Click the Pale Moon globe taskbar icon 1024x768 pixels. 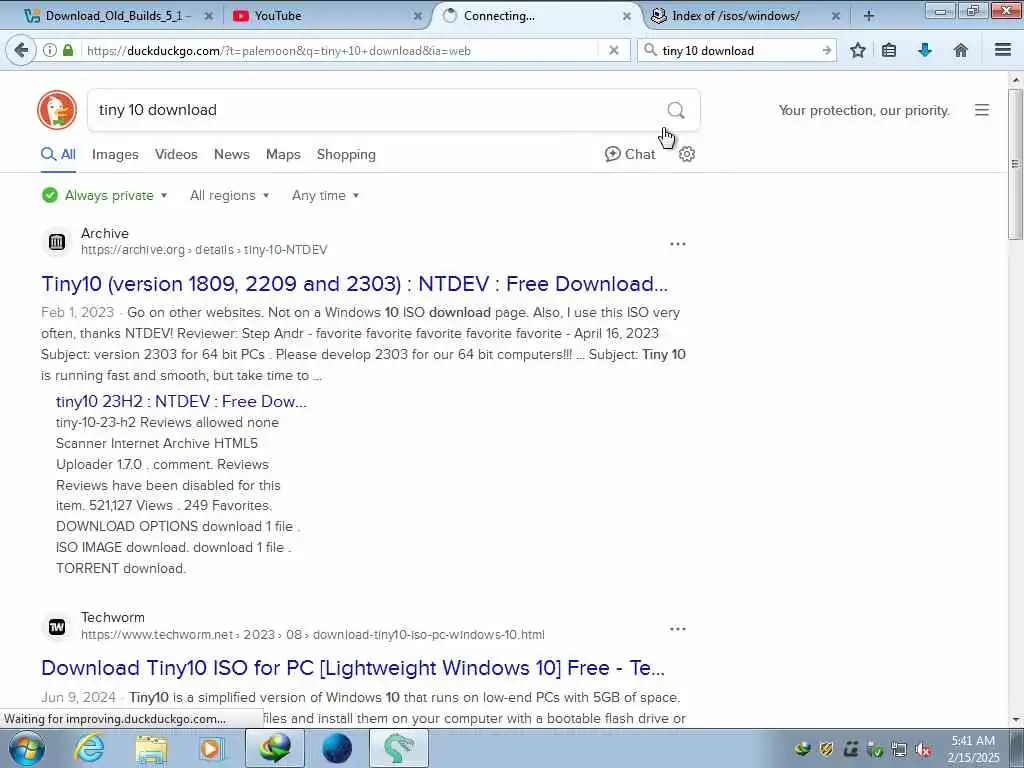(x=337, y=748)
